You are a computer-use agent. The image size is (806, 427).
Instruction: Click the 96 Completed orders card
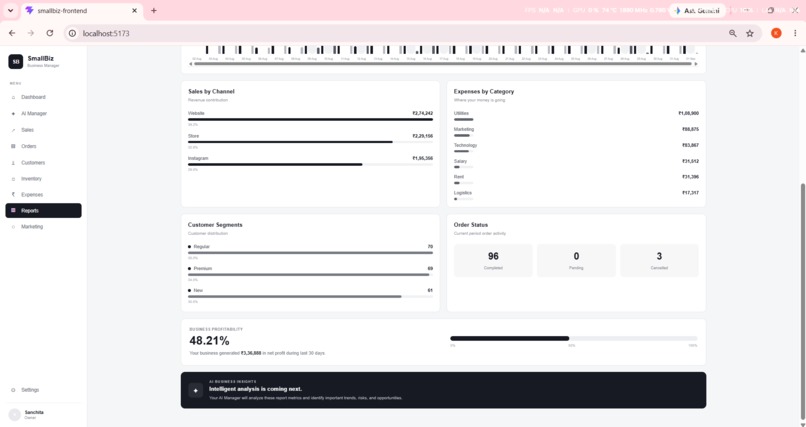click(x=493, y=261)
